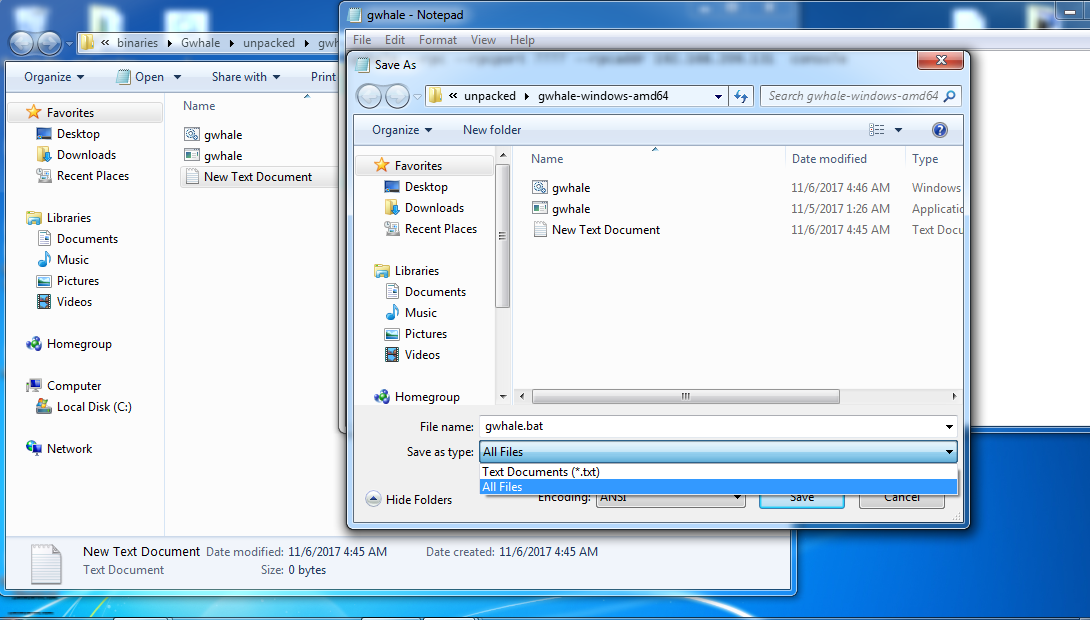Click Documents icon in Save As sidebar
The width and height of the screenshot is (1090, 620).
pyautogui.click(x=392, y=292)
